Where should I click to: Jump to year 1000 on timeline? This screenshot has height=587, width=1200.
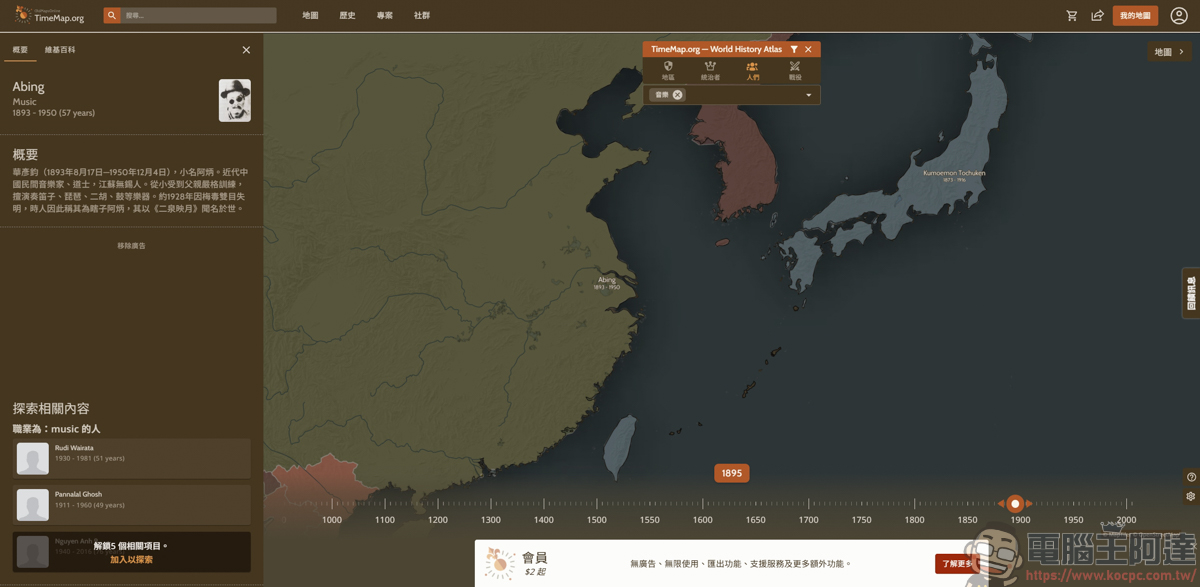click(x=332, y=520)
